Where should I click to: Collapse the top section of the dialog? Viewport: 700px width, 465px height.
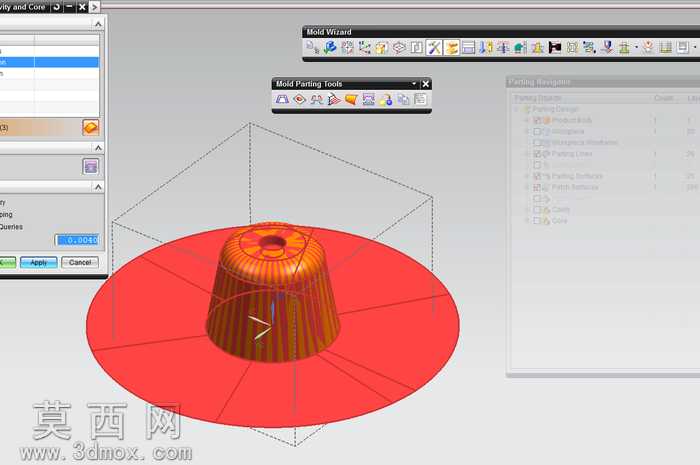coord(98,24)
